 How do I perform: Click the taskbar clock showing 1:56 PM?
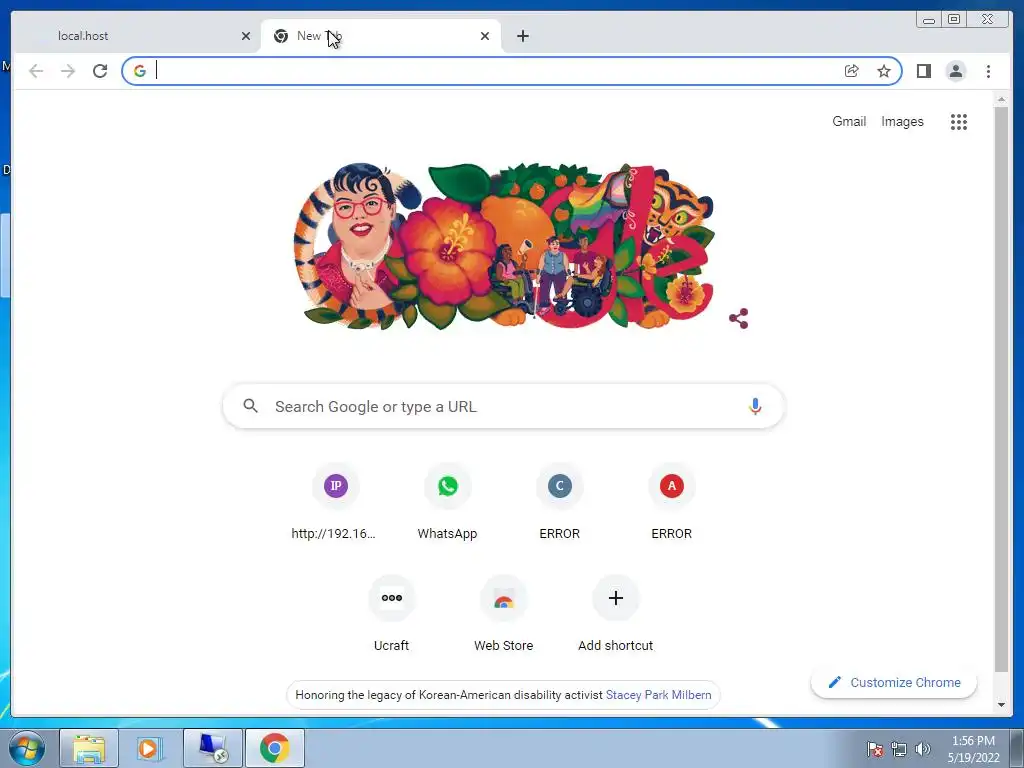pyautogui.click(x=973, y=749)
